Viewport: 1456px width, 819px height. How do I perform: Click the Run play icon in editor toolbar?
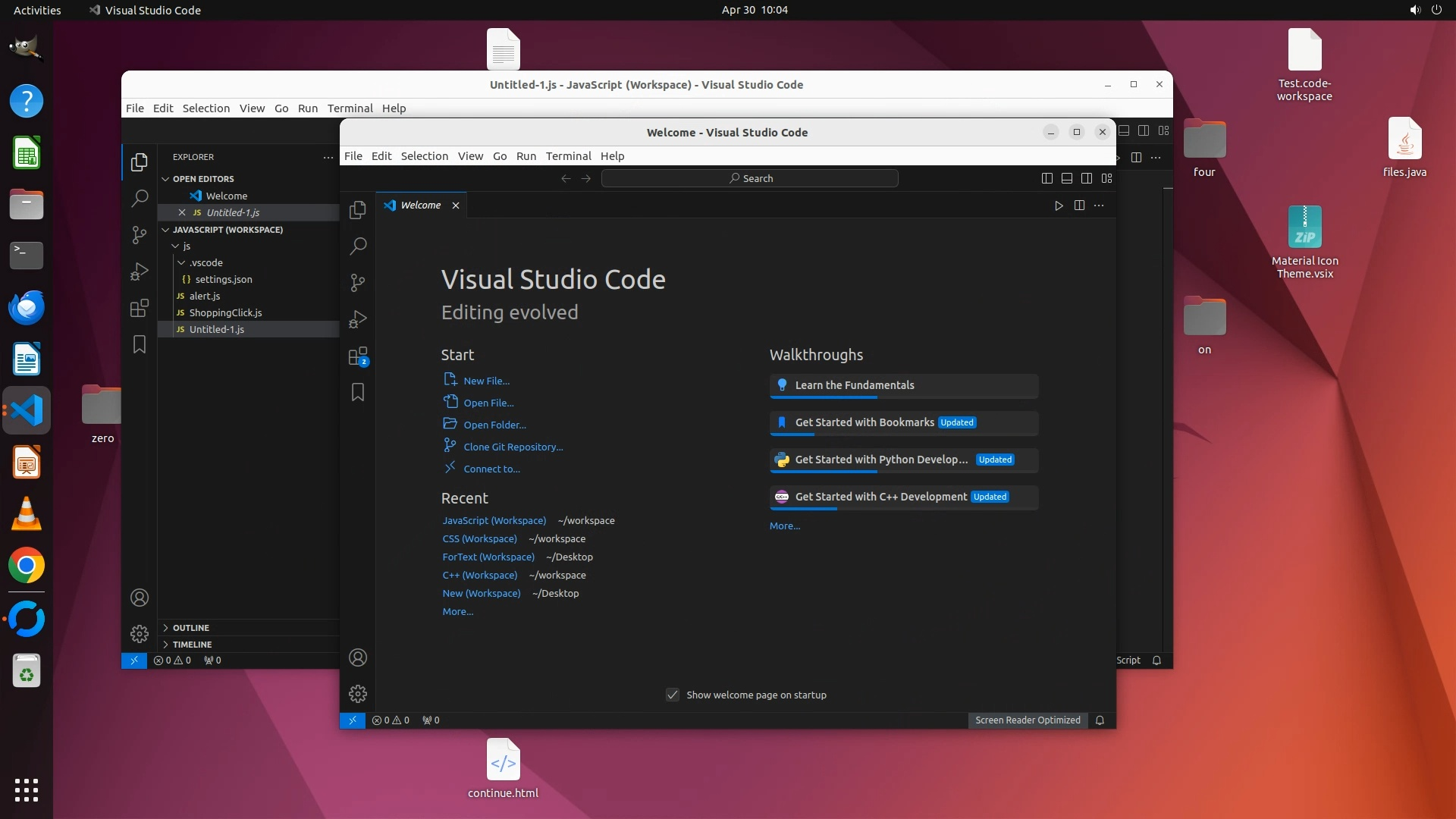[x=1059, y=206]
